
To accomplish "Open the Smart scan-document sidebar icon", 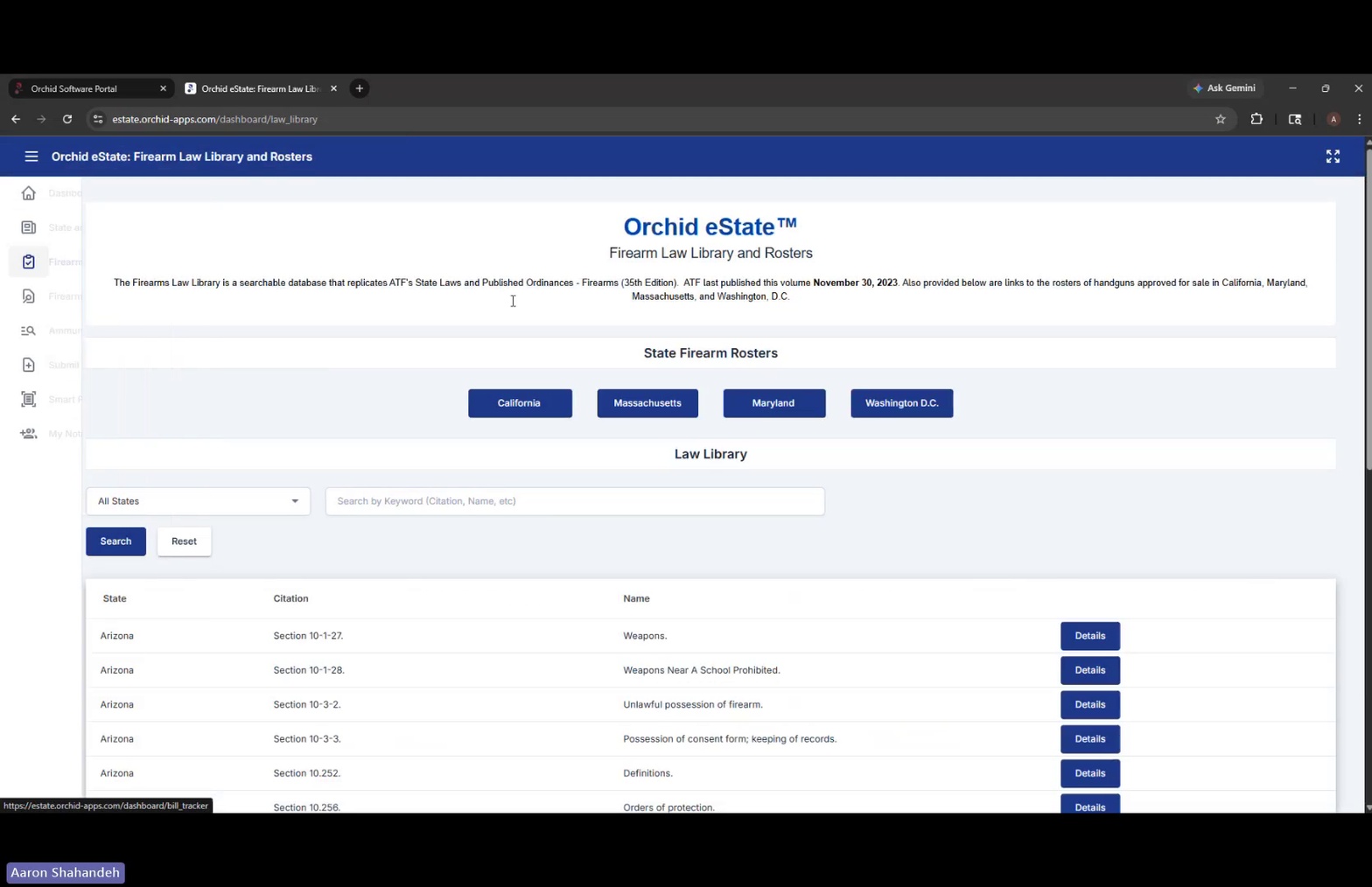I will coord(28,399).
